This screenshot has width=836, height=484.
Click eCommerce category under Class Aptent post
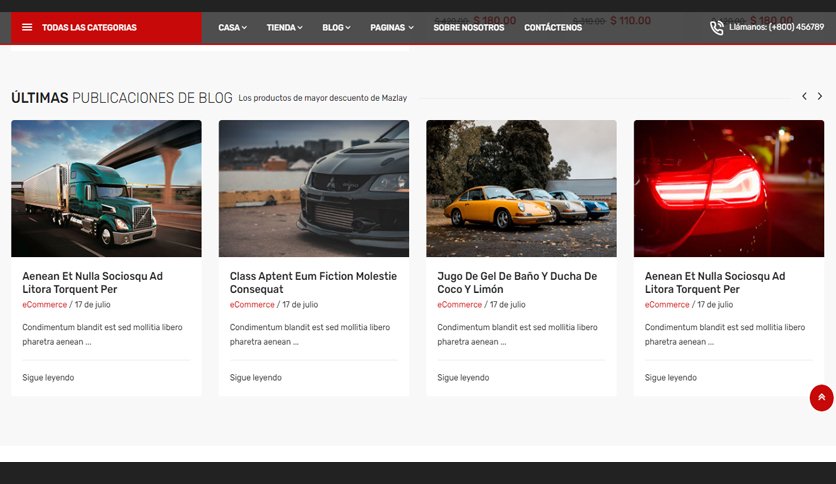[x=252, y=304]
